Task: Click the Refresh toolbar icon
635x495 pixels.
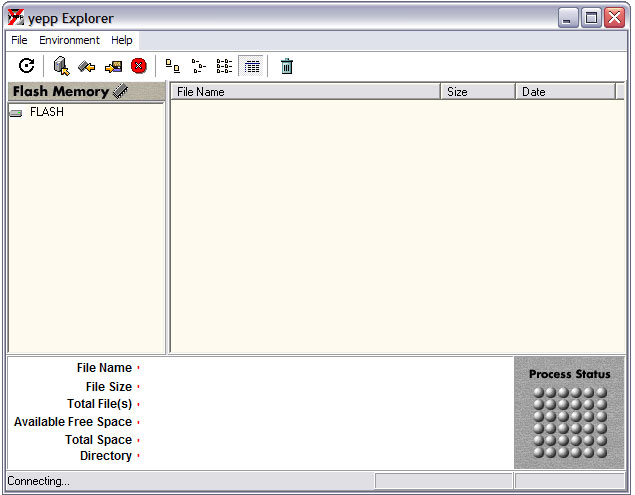Action: (27, 66)
